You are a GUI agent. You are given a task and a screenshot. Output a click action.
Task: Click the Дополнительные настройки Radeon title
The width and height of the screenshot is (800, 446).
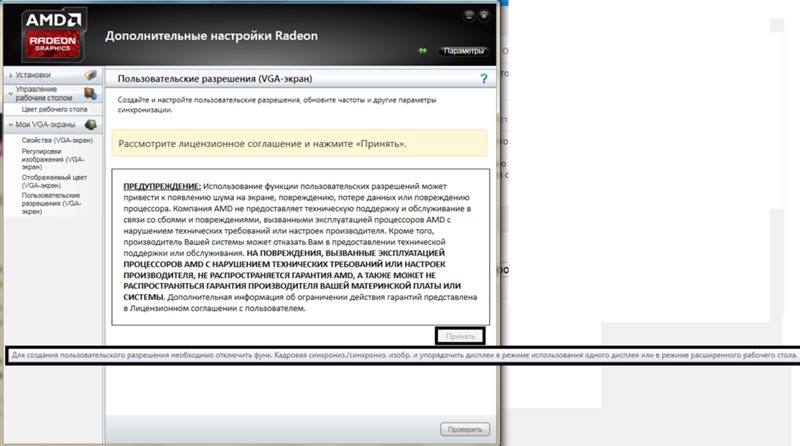point(211,36)
